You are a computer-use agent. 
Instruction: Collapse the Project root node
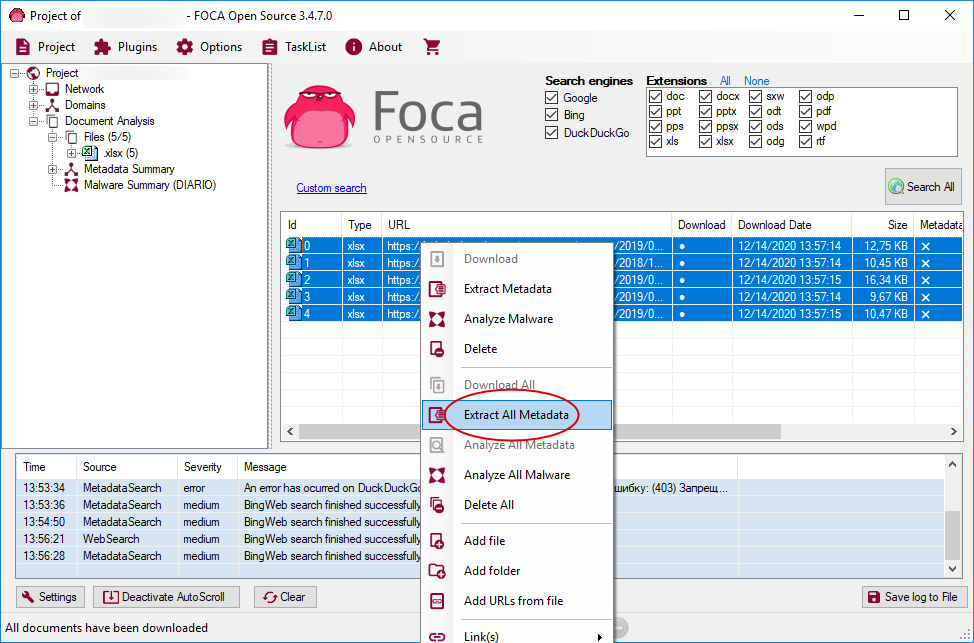tap(14, 73)
